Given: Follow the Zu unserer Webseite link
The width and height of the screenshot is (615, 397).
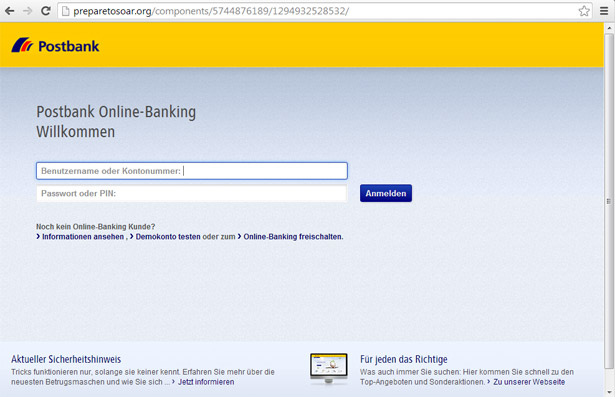Looking at the screenshot, I should pos(529,382).
